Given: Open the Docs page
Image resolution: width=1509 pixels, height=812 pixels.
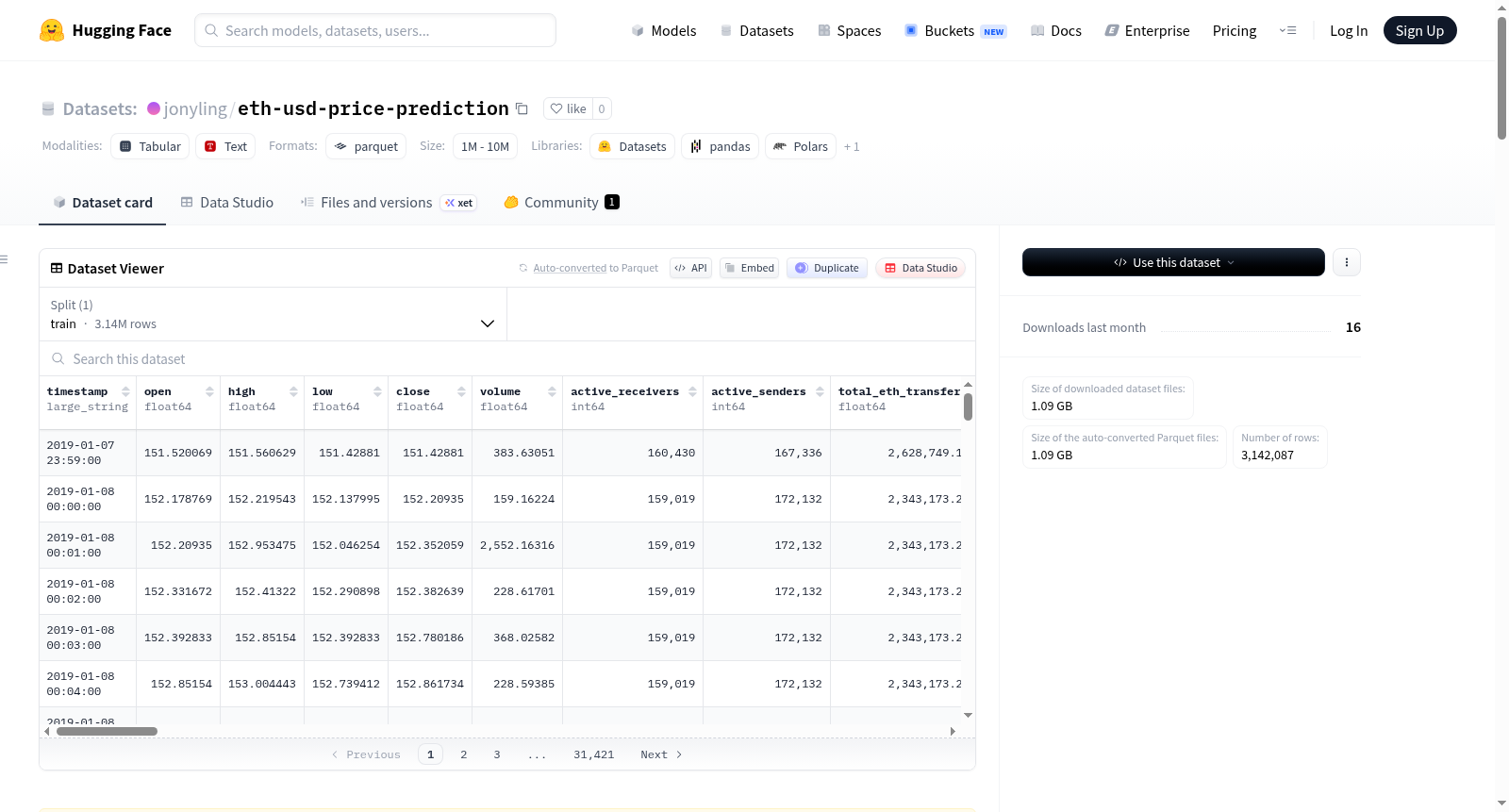Looking at the screenshot, I should [x=1056, y=30].
